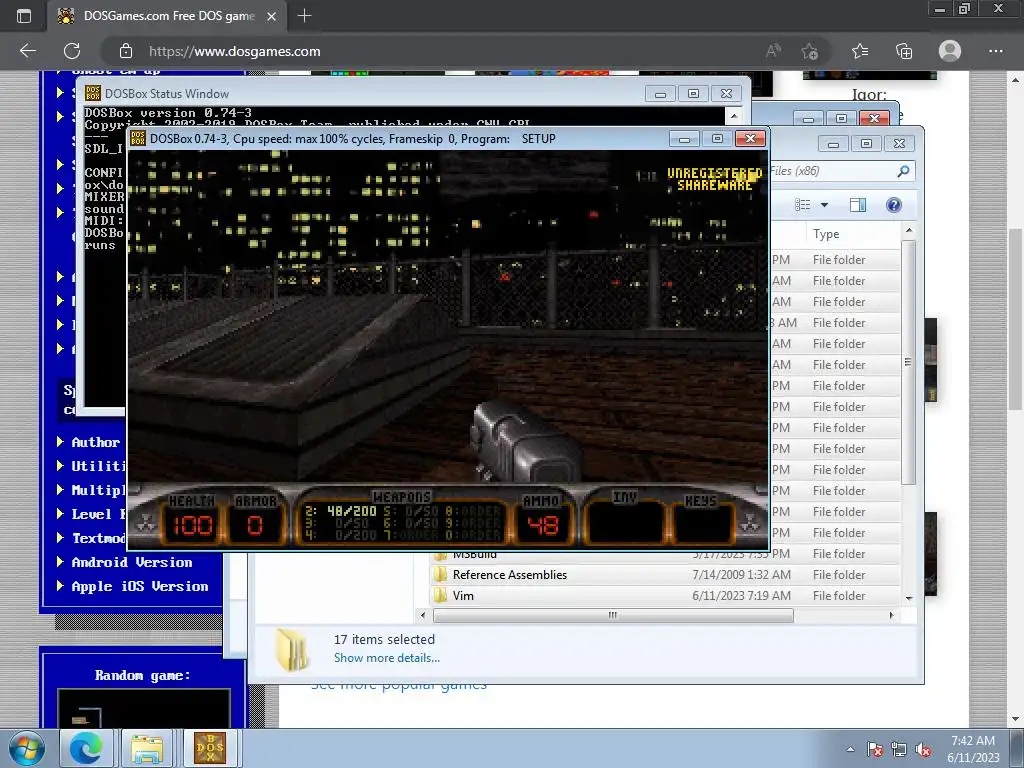Close the DOSBox game window
Screen dimensions: 1024x768
click(750, 138)
